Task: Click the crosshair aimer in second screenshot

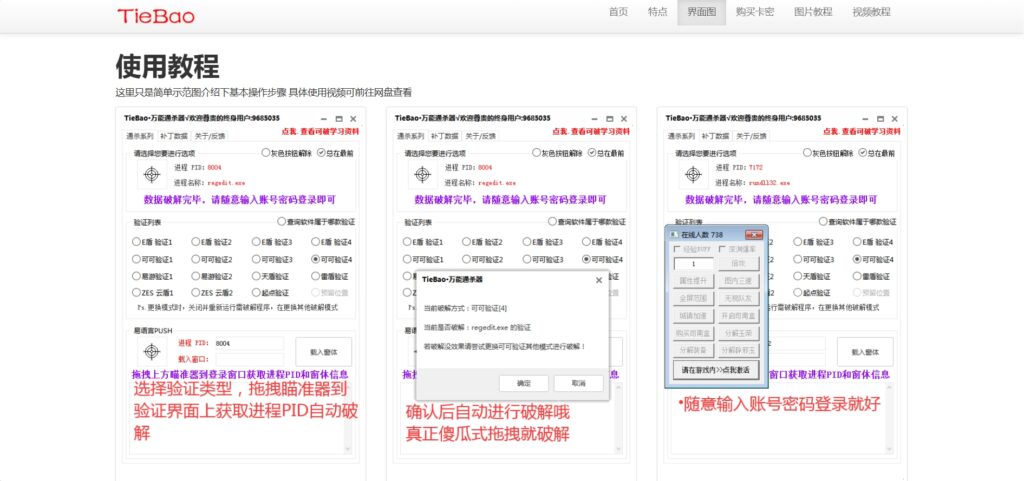Action: coord(423,174)
